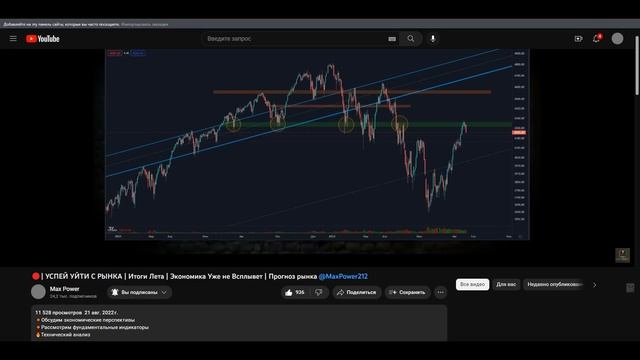Open the account avatar menu
Screen dimensions: 640x360
pos(617,39)
